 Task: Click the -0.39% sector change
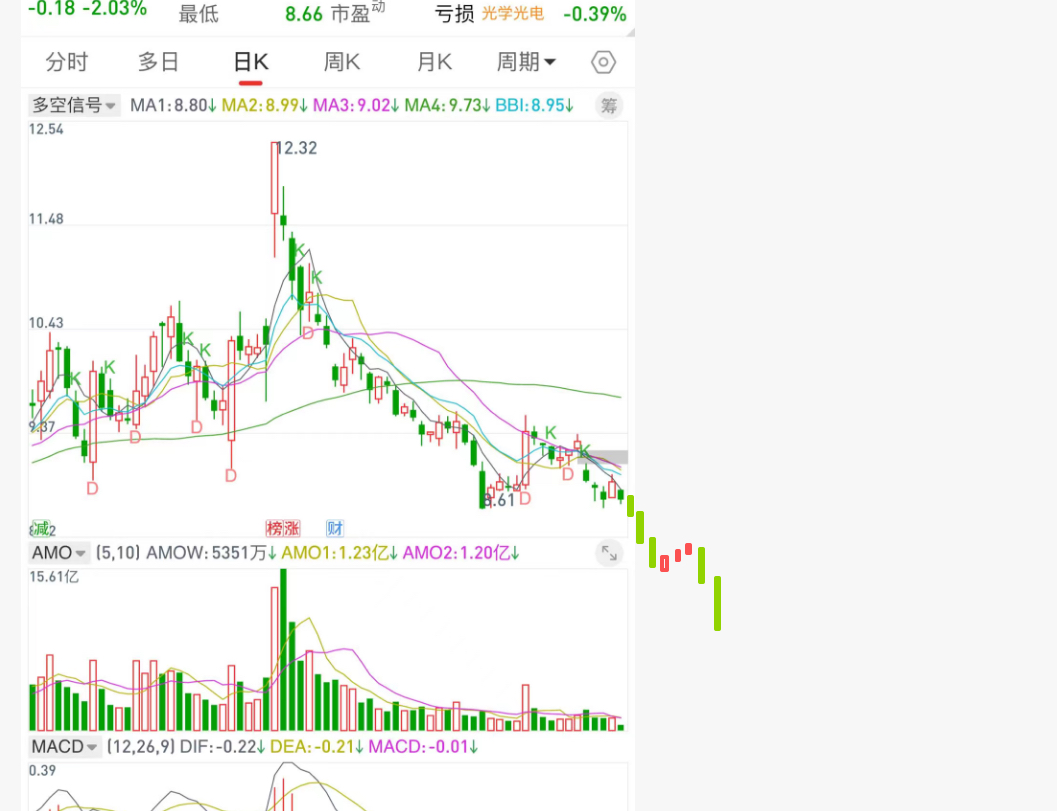coord(595,13)
